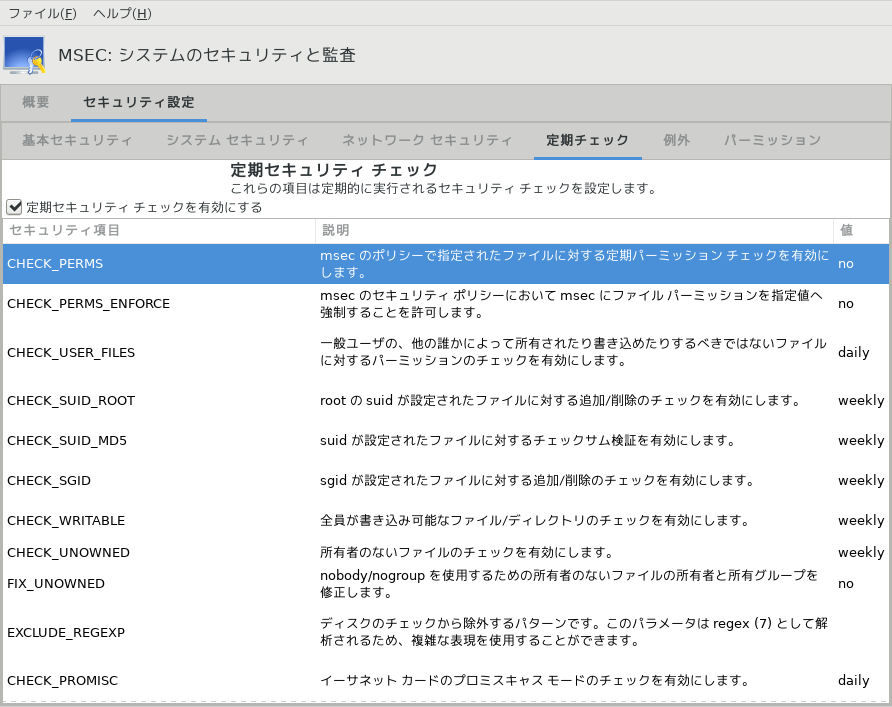Open the 基本セキュリティ sub-tab
This screenshot has height=707, width=892.
tap(77, 140)
